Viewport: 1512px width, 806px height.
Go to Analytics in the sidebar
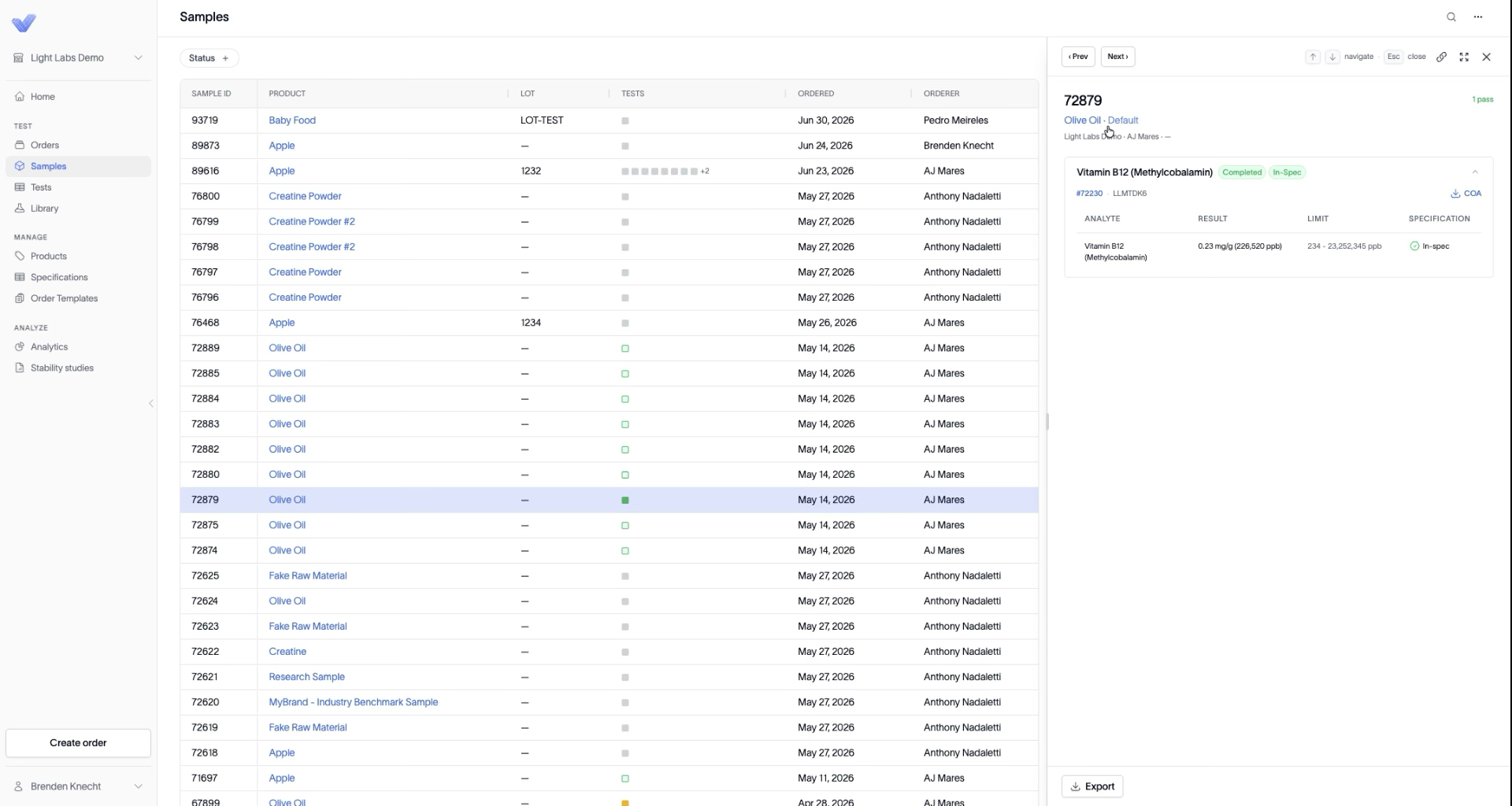(49, 347)
